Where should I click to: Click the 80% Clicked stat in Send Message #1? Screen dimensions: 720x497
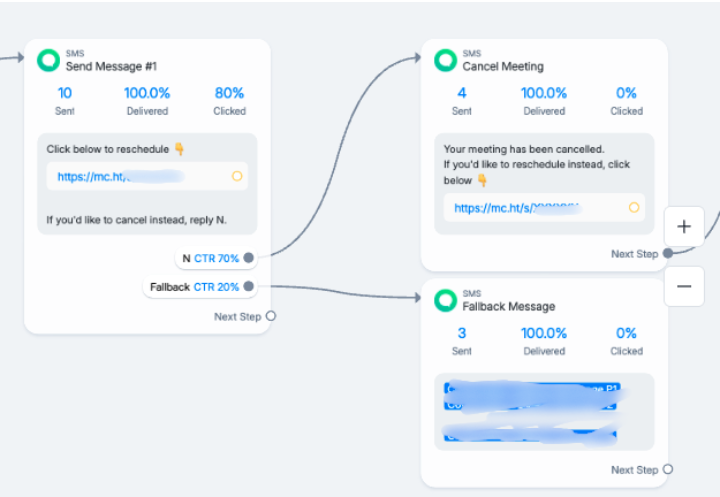pyautogui.click(x=230, y=101)
